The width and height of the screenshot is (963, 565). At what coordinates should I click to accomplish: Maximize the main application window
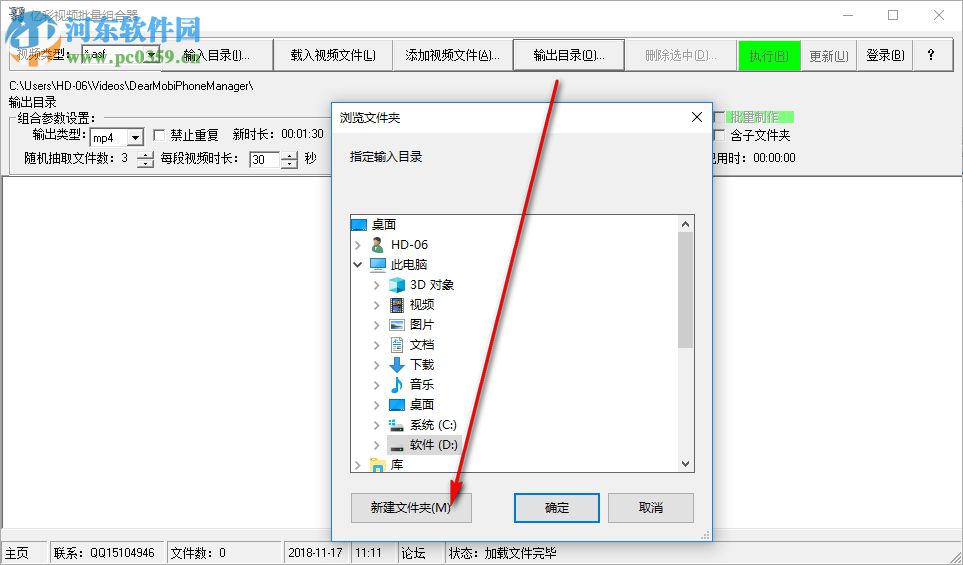pos(893,15)
